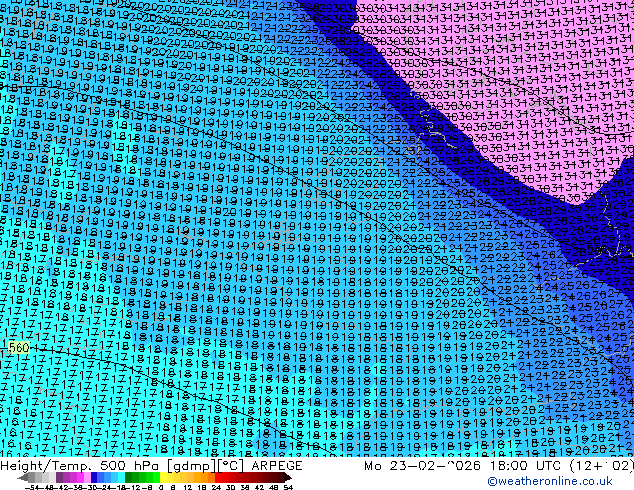Click the dark maroon right arrow end of the color scale

coord(288,477)
